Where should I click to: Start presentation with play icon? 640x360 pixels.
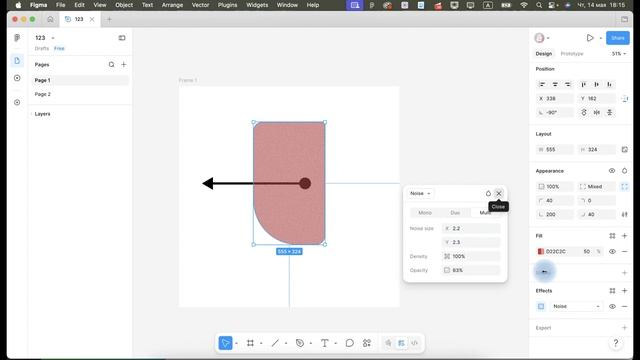pos(590,38)
